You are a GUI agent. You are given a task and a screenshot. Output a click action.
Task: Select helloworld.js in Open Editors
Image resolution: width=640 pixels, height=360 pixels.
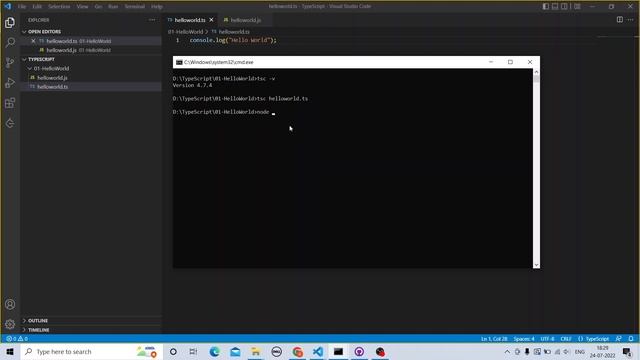91,50
